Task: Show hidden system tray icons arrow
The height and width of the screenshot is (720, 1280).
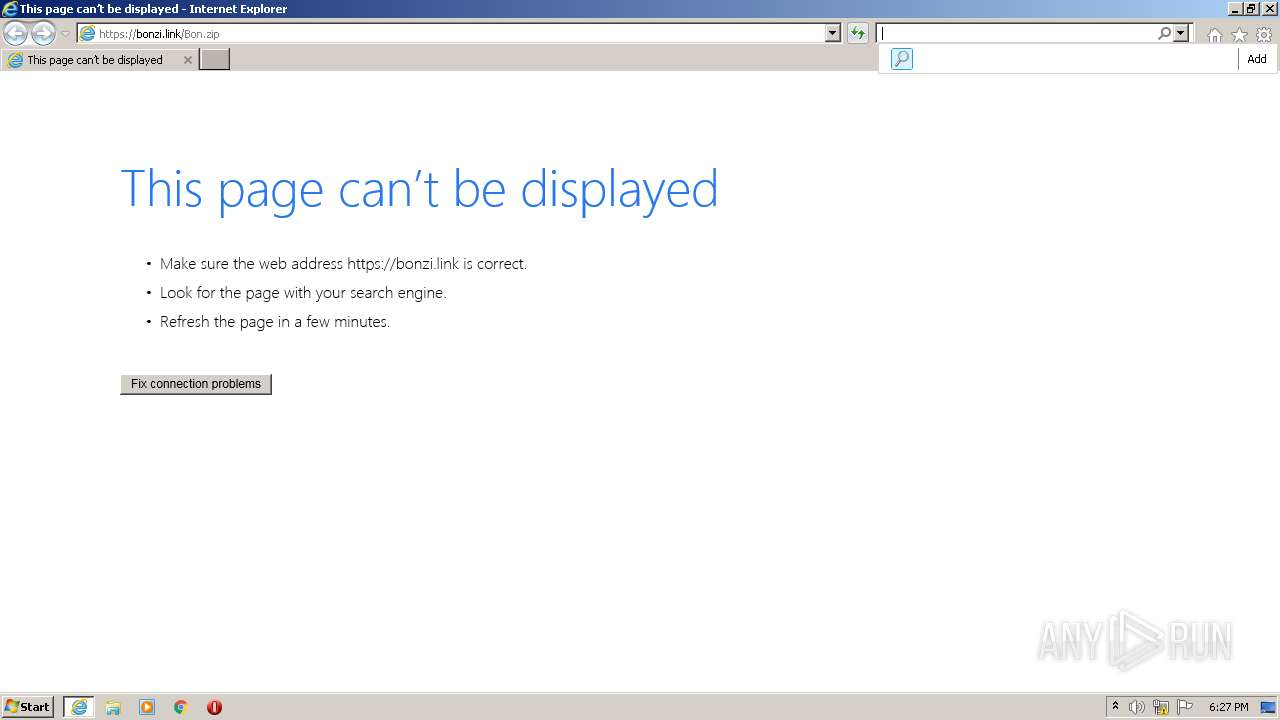Action: [x=1115, y=707]
